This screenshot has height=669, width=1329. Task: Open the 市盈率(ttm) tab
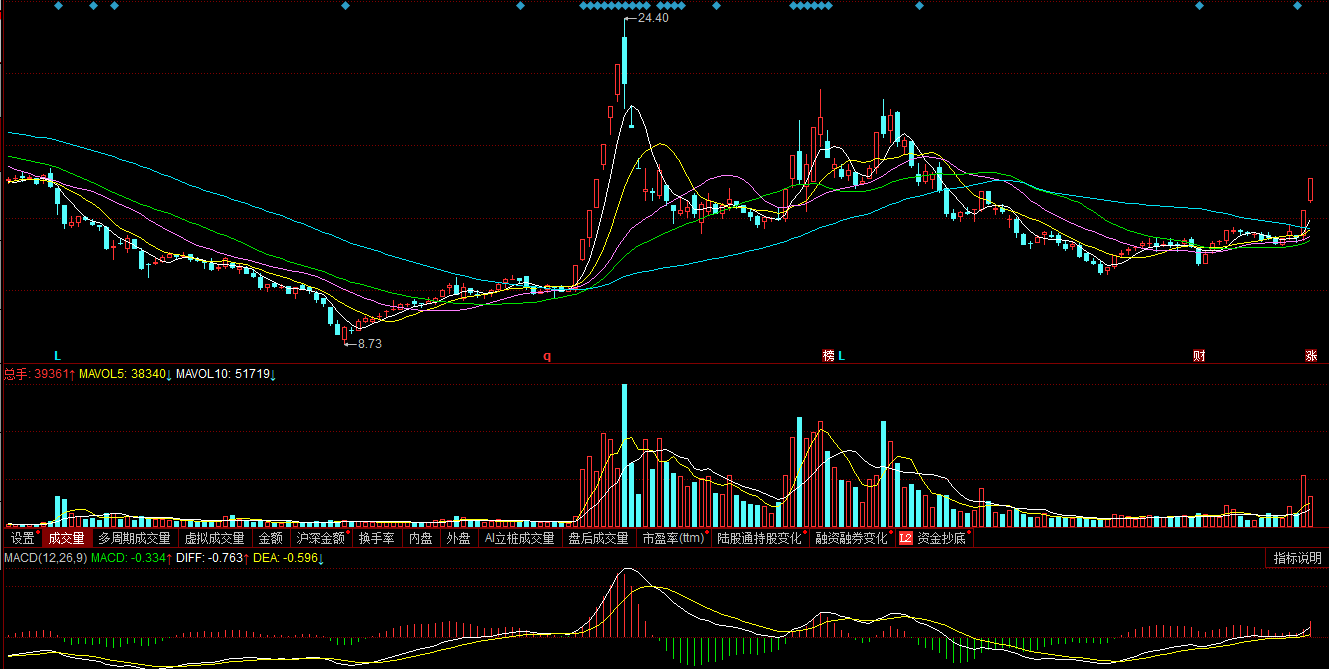pos(673,538)
